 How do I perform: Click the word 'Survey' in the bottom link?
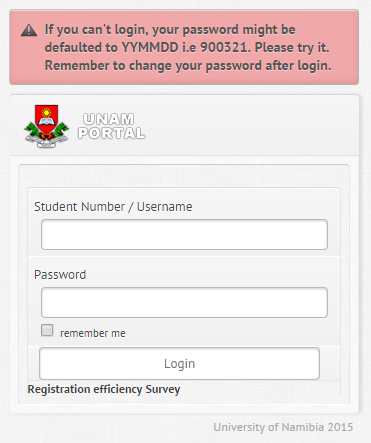click(163, 389)
